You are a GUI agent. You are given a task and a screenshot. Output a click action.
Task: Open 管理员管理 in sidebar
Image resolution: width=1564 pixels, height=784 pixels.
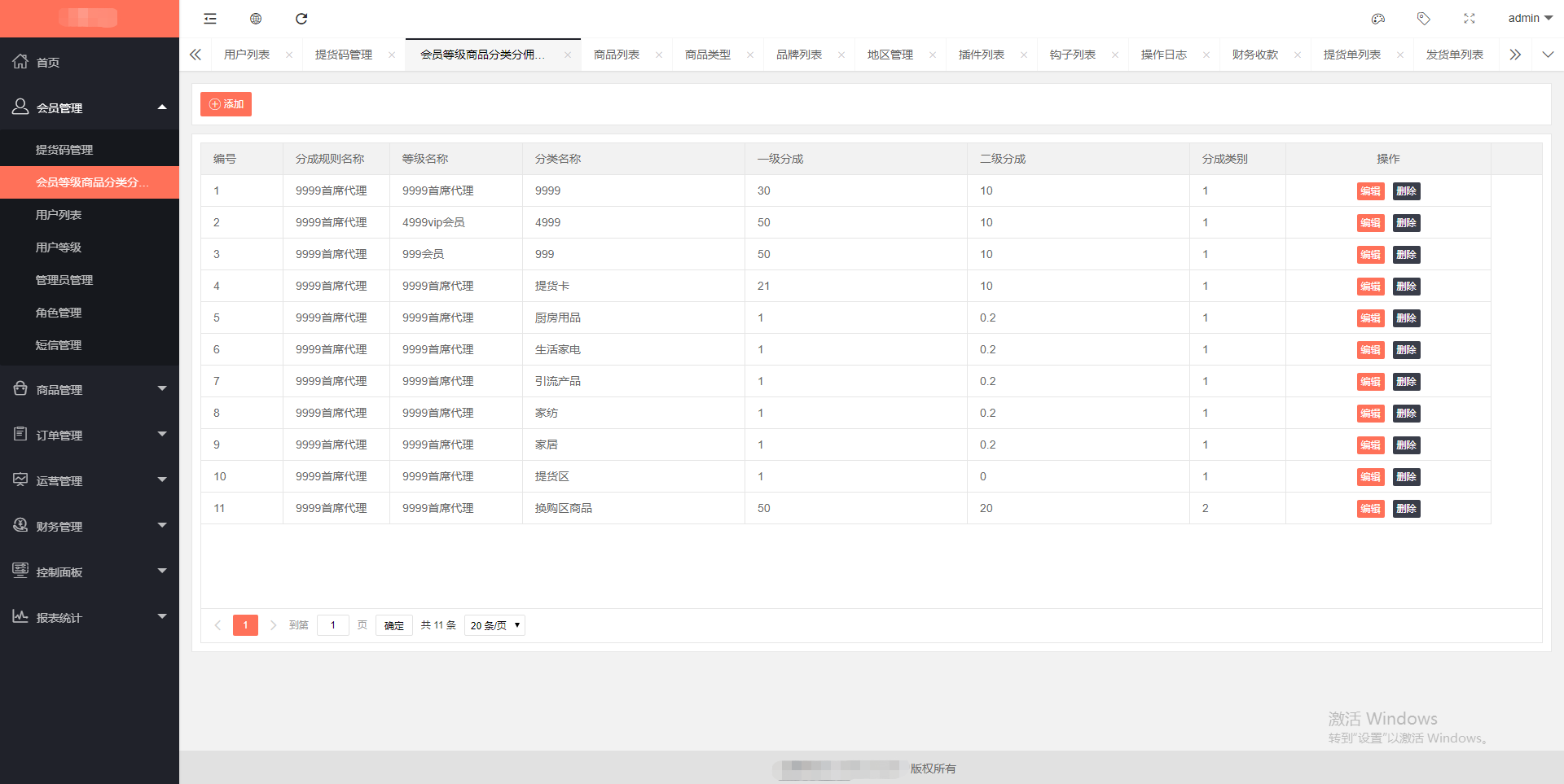(x=90, y=280)
